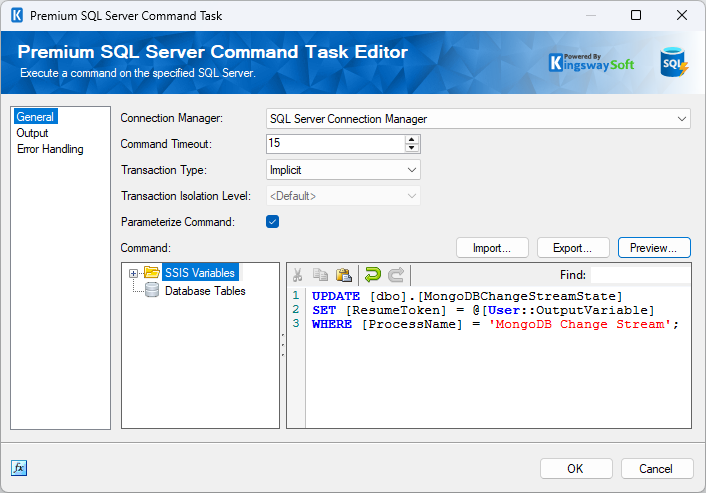Click the Cut scissors icon in editor toolbar
The image size is (706, 493).
click(297, 275)
